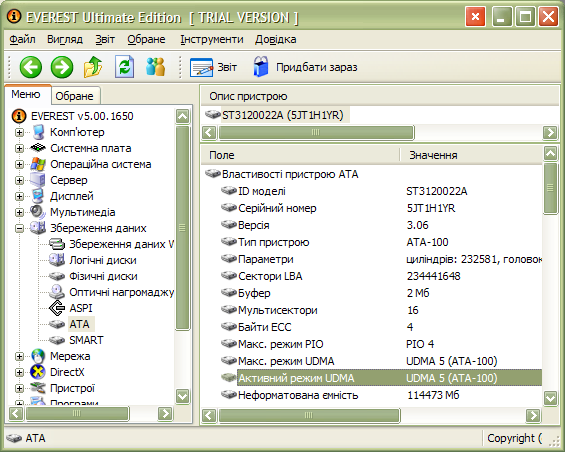This screenshot has height=452, width=565.
Task: Collapse the Збереження даних tree node
Action: (x=19, y=228)
